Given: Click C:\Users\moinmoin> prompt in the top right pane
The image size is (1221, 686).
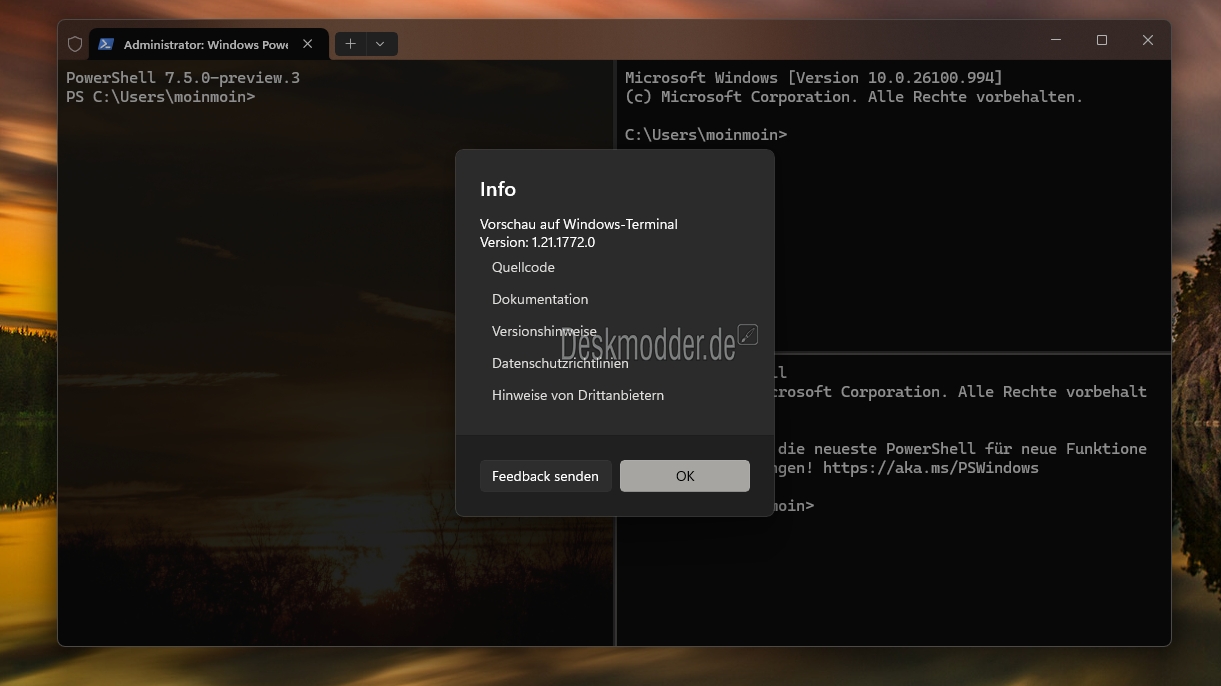Looking at the screenshot, I should [x=705, y=134].
